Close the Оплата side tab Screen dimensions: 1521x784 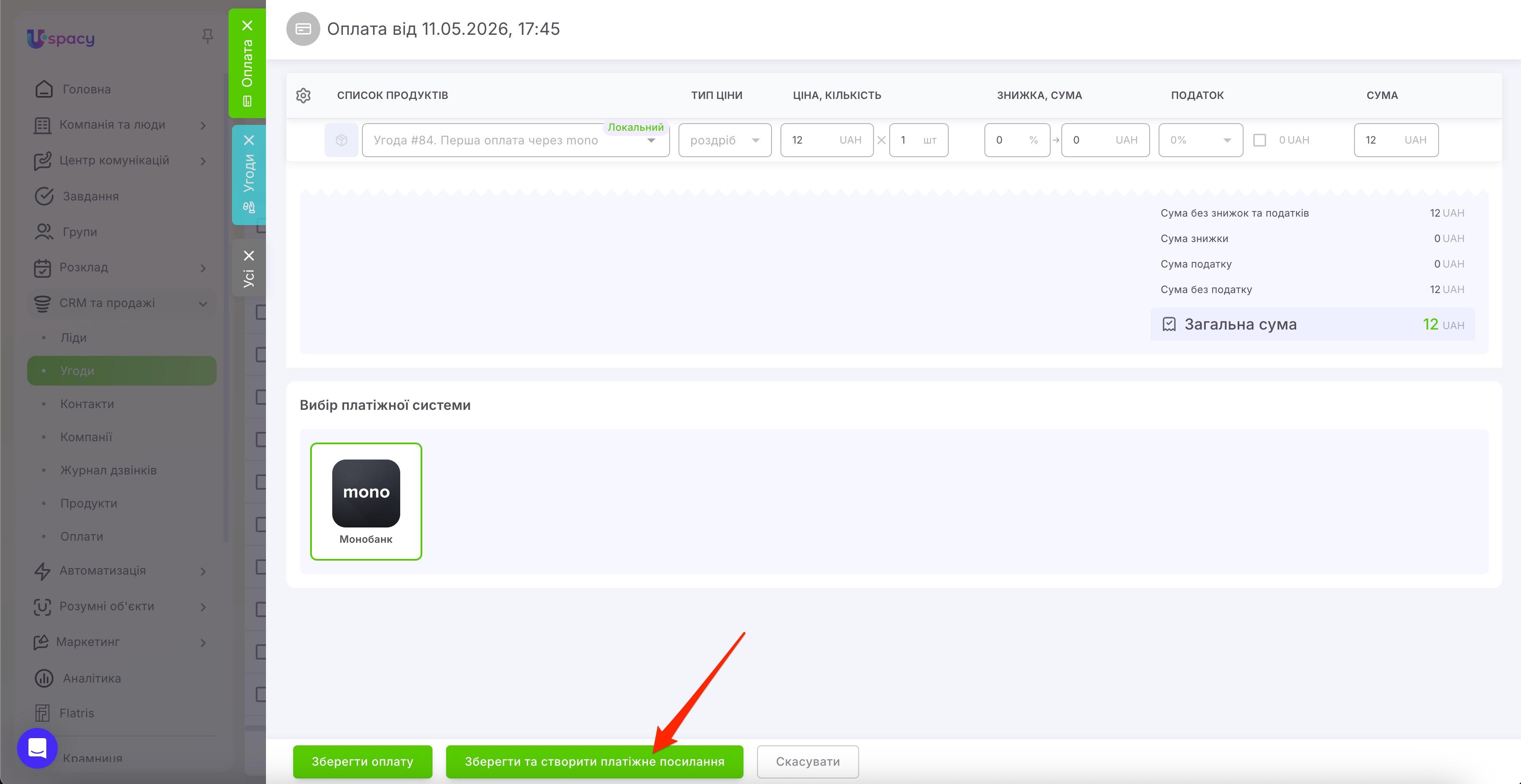coord(247,25)
